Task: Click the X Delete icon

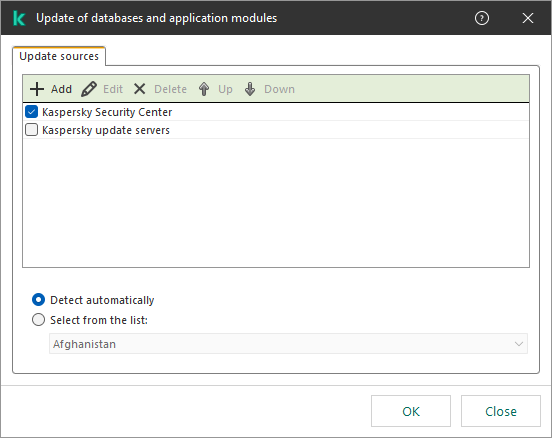Action: tap(139, 89)
